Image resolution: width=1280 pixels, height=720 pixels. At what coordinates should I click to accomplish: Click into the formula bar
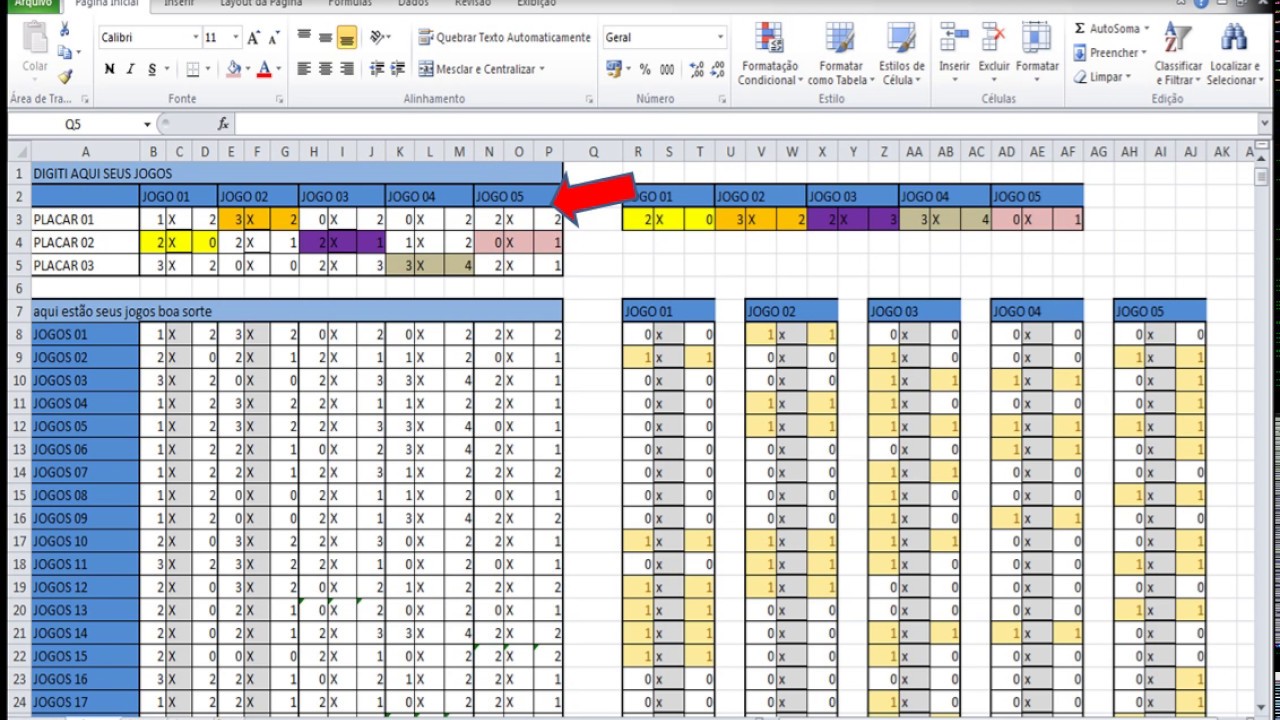coord(745,124)
